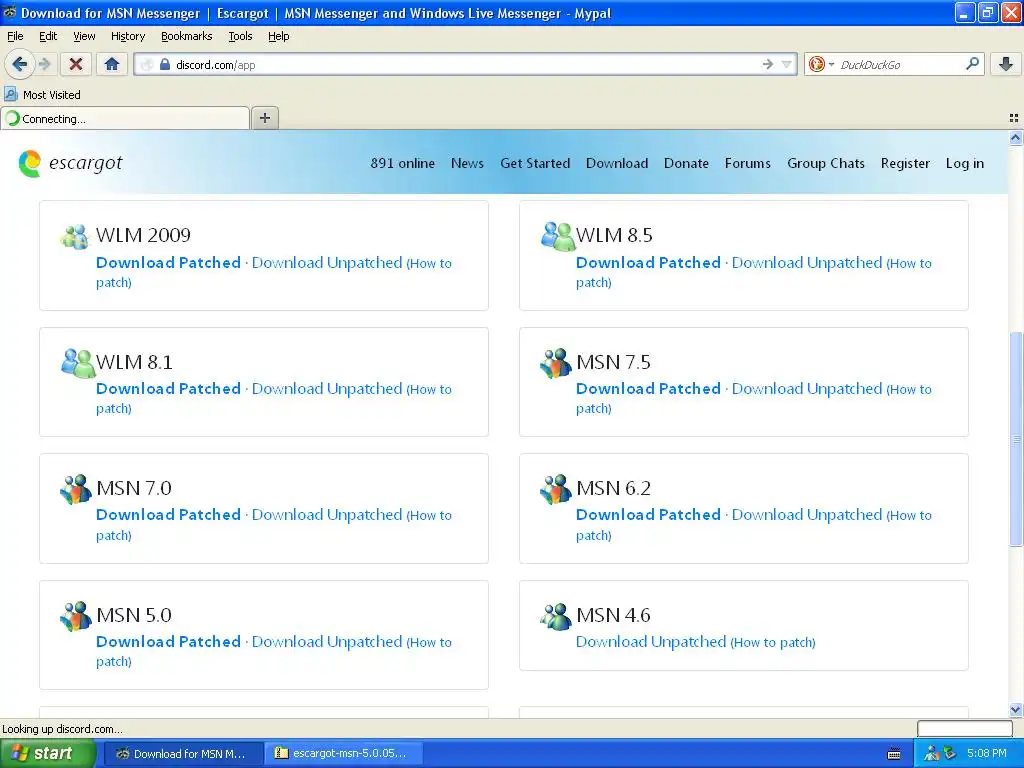
Task: Stop loading with the red X button
Action: tap(76, 64)
